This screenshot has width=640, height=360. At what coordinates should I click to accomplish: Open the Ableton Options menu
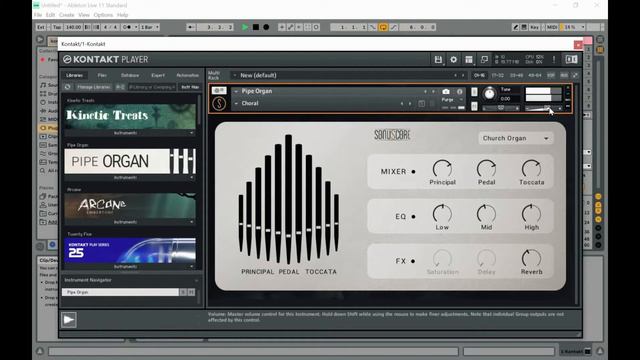click(103, 15)
